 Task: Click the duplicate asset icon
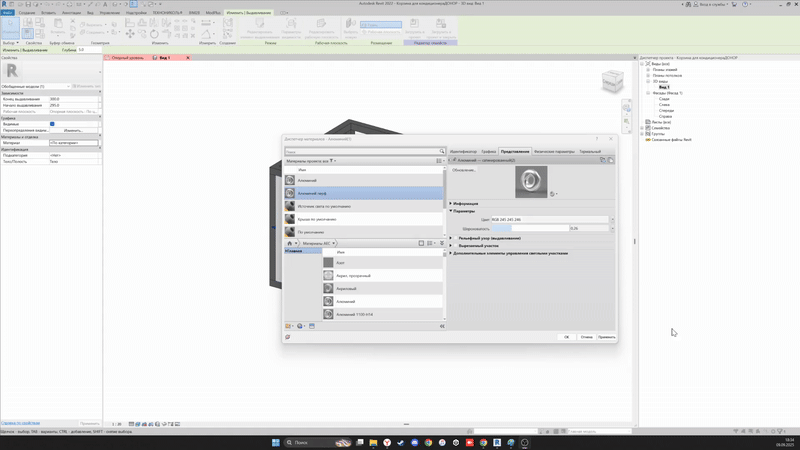[x=610, y=160]
